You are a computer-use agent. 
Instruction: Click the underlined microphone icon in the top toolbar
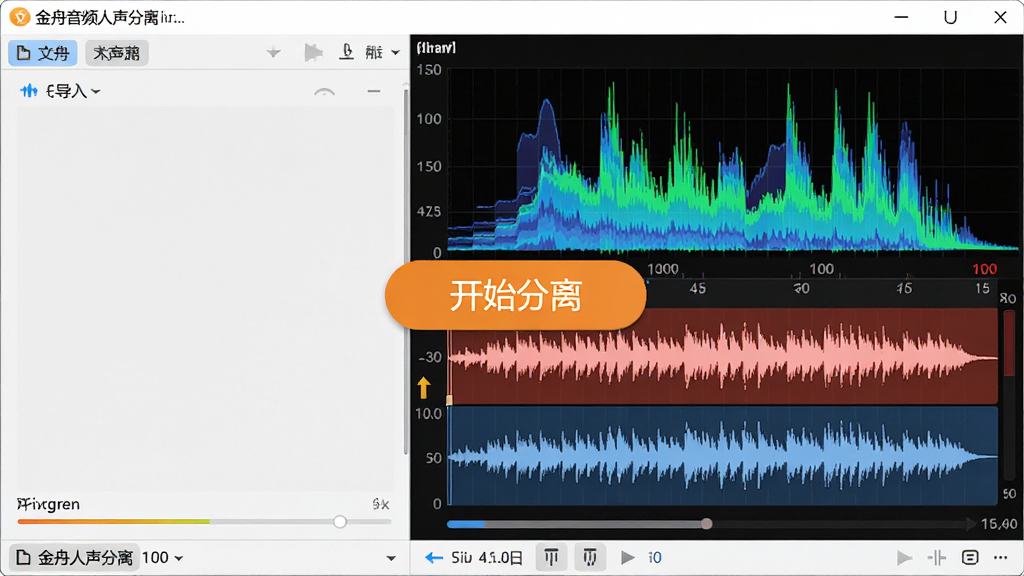(x=347, y=52)
